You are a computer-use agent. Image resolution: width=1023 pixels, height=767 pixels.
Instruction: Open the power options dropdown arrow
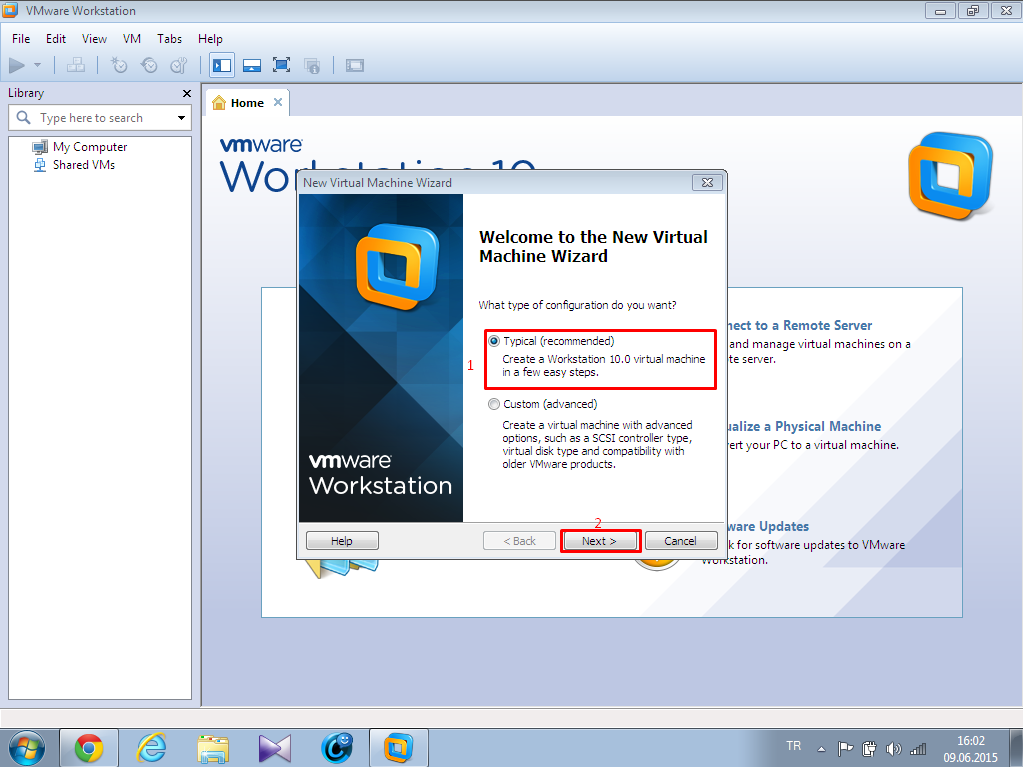pyautogui.click(x=37, y=65)
